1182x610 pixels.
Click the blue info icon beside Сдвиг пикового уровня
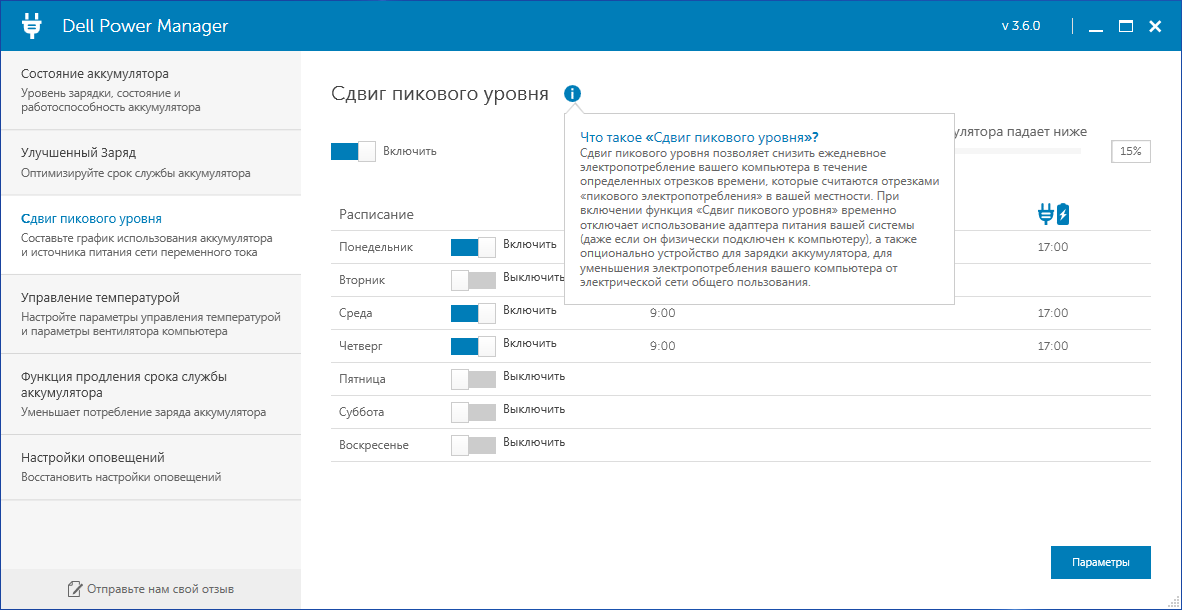pyautogui.click(x=572, y=93)
